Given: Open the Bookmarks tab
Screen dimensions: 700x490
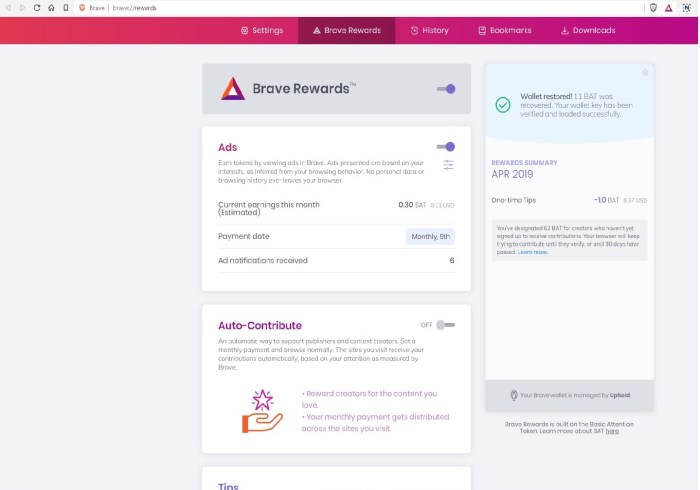Looking at the screenshot, I should 505,30.
